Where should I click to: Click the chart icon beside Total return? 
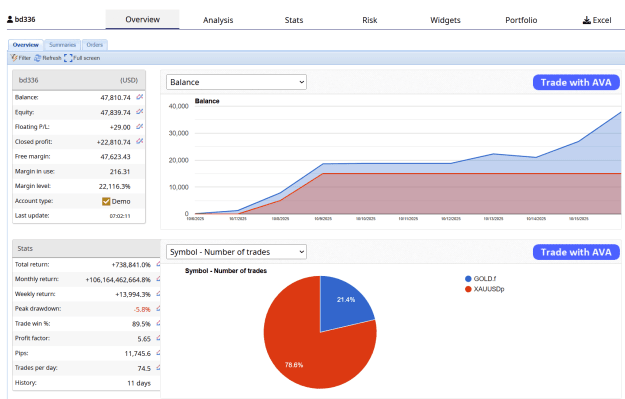158,264
